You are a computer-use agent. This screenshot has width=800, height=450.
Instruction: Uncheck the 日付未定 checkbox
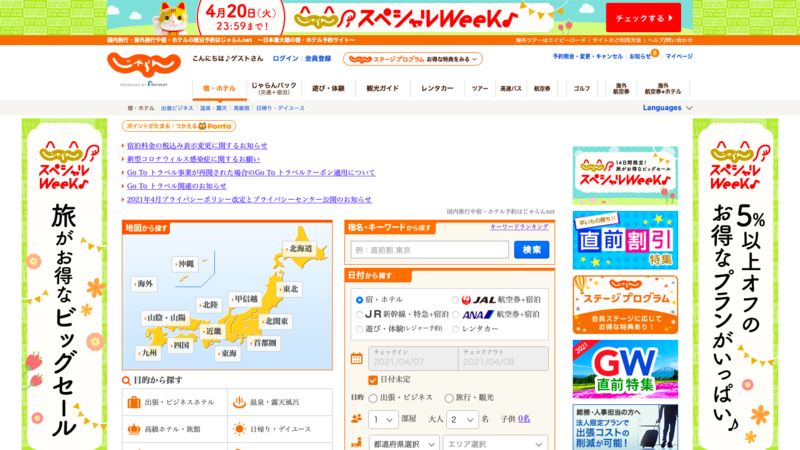372,380
